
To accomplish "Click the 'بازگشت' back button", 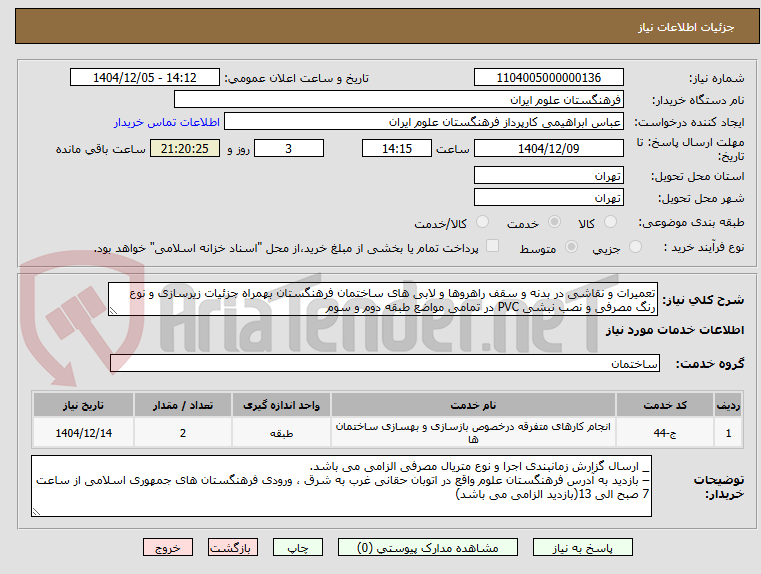I will 232,547.
